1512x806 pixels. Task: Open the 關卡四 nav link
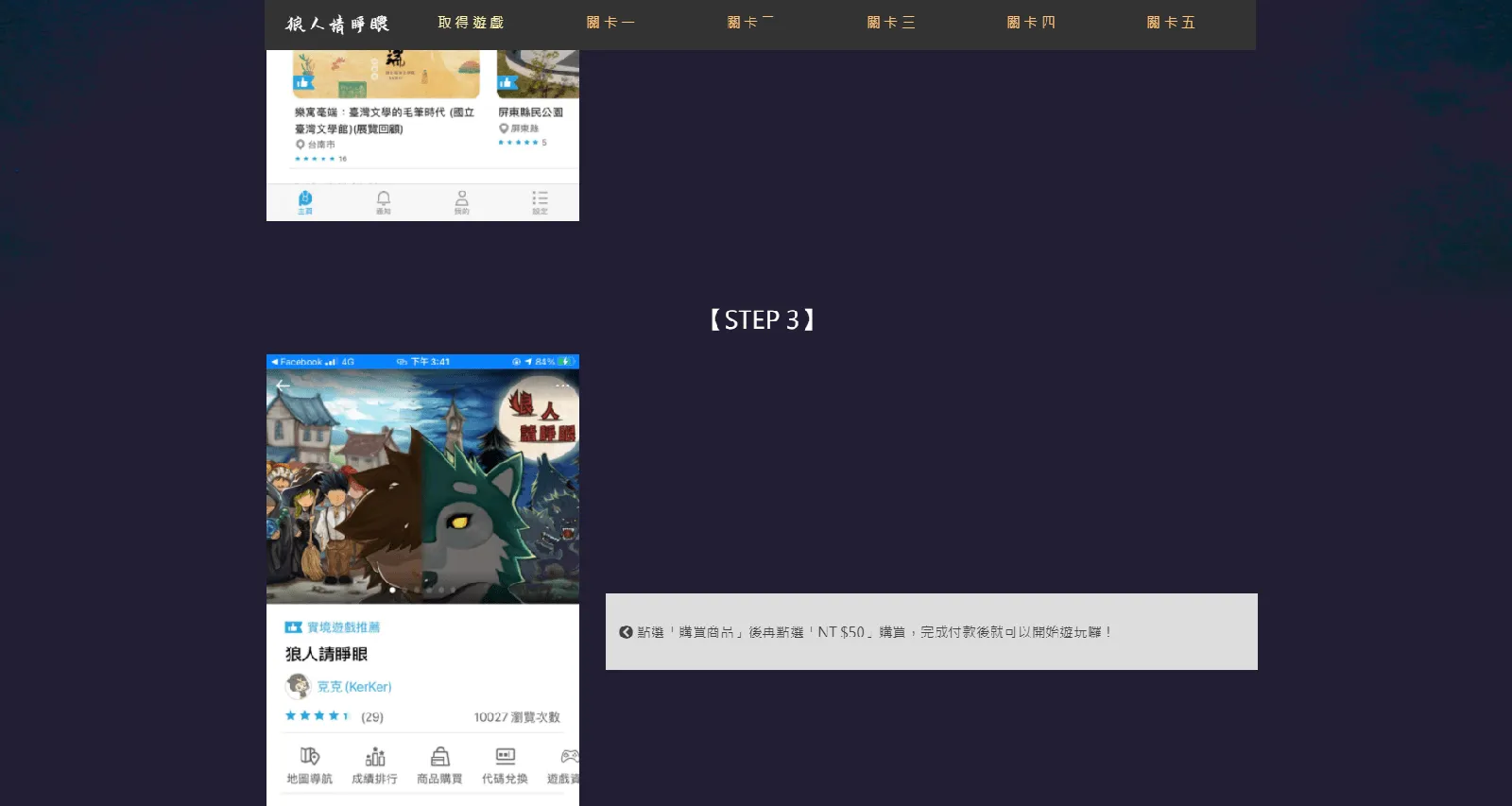pos(1031,23)
